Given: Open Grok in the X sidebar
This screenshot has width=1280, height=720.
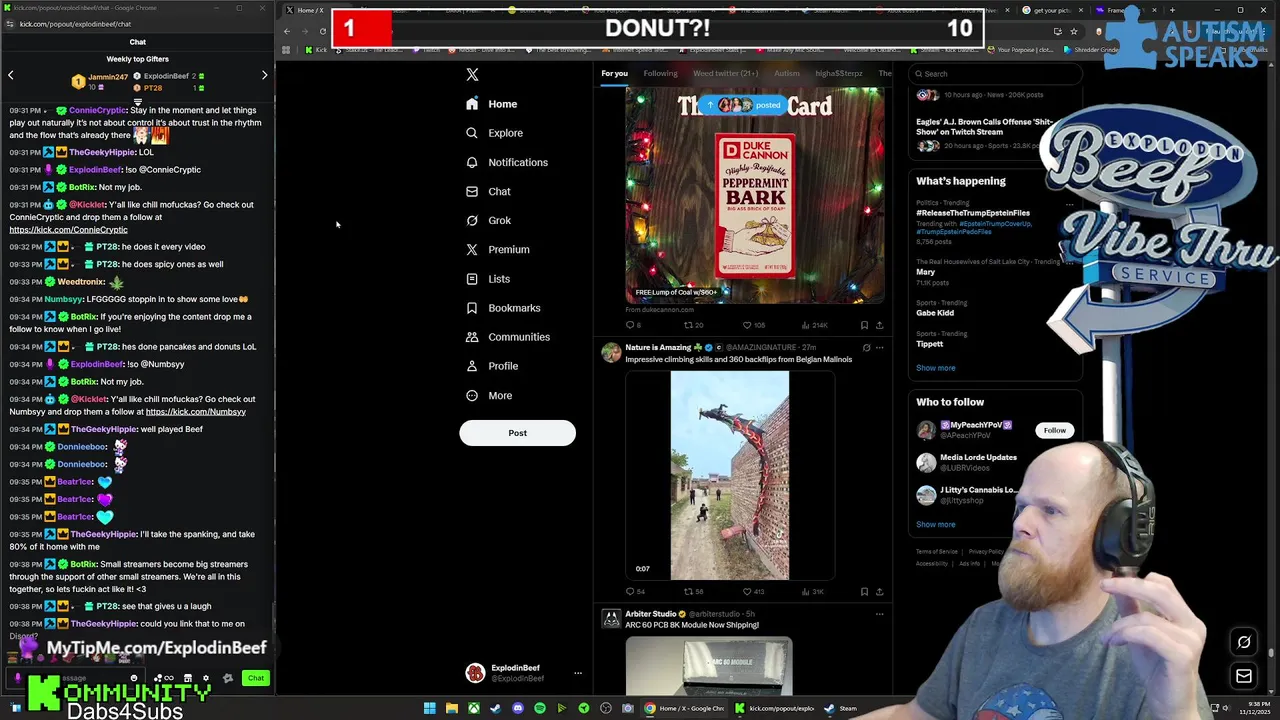Looking at the screenshot, I should (488, 220).
